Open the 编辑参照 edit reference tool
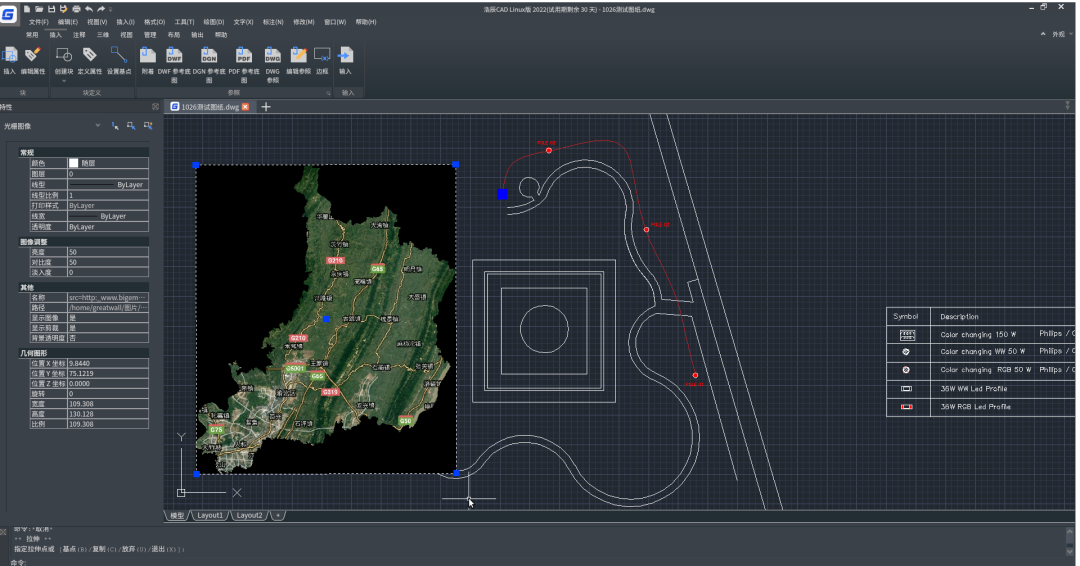Viewport: 1080px width, 566px height. (x=298, y=55)
